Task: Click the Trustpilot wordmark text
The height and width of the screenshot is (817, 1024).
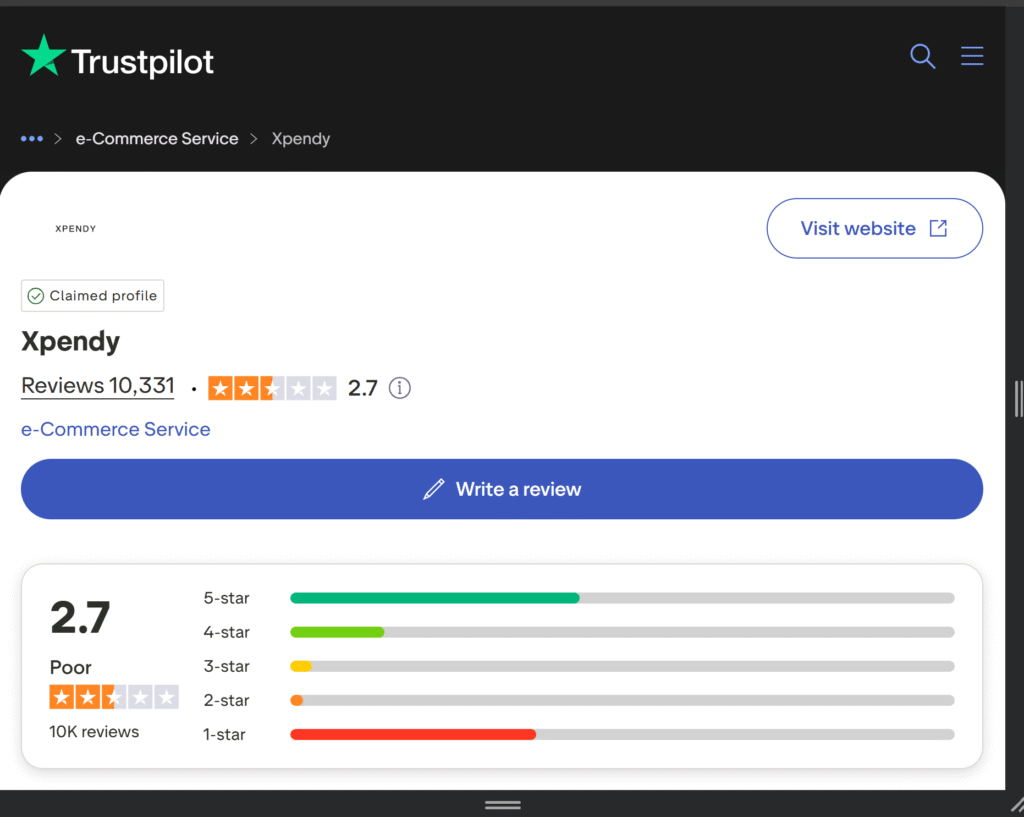Action: coord(142,62)
